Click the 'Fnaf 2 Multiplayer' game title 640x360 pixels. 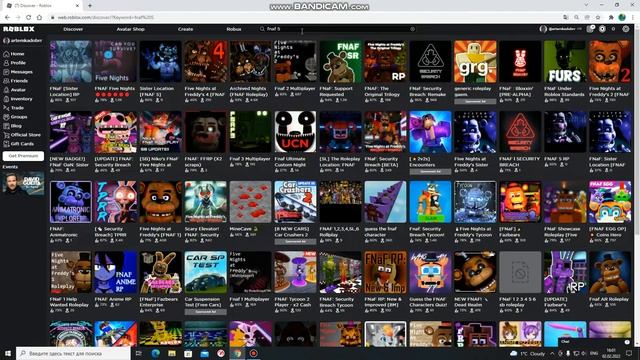[295, 88]
